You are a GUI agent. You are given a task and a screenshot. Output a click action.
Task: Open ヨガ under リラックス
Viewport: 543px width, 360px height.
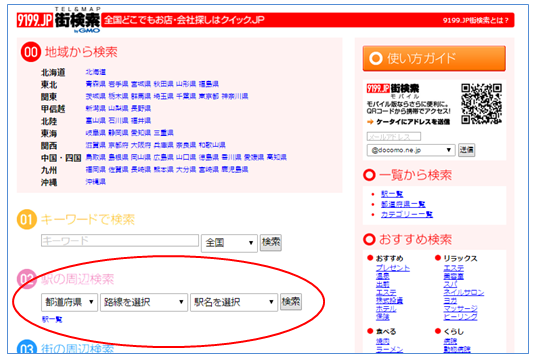(450, 300)
